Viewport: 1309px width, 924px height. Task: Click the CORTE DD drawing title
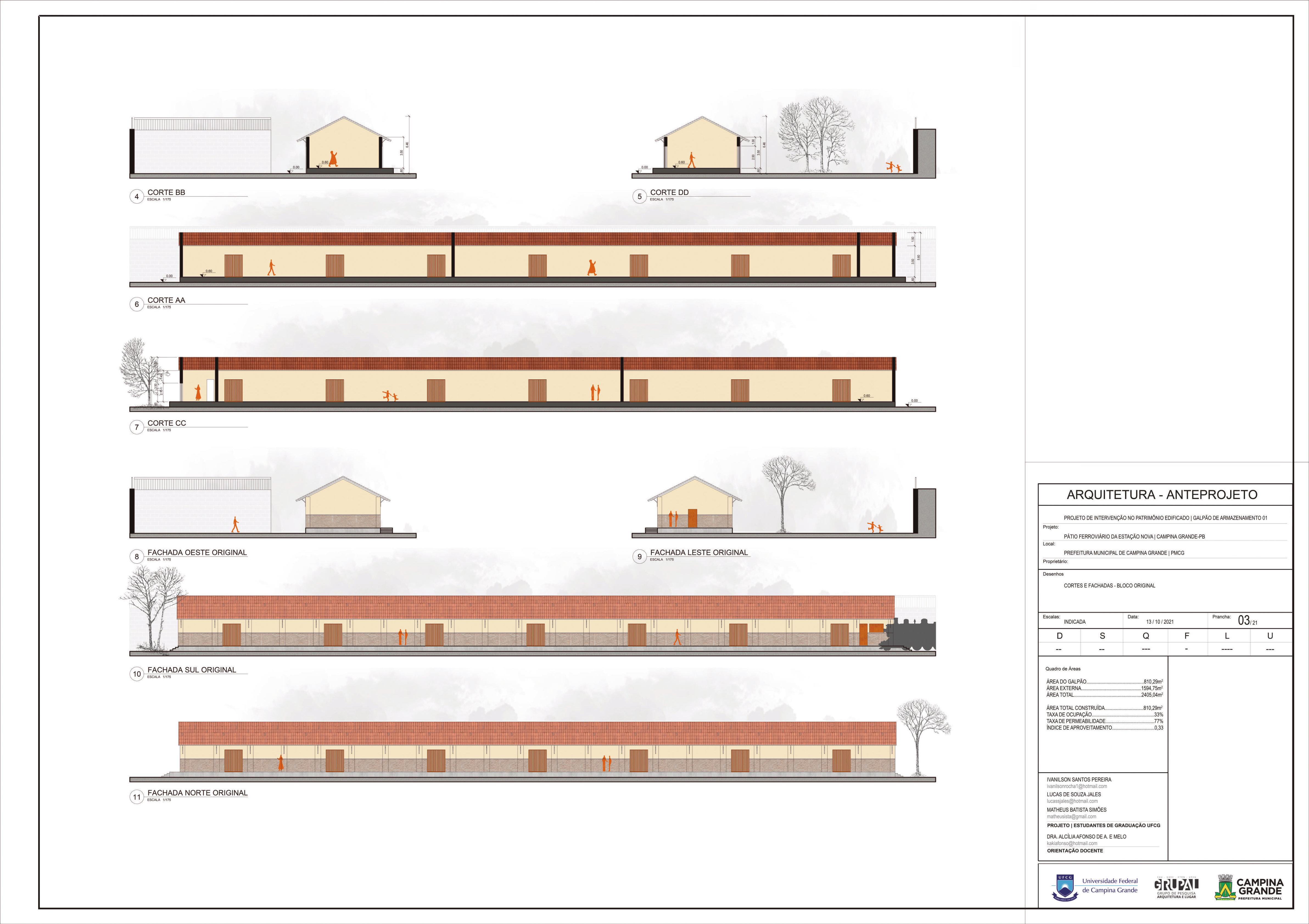click(x=669, y=192)
